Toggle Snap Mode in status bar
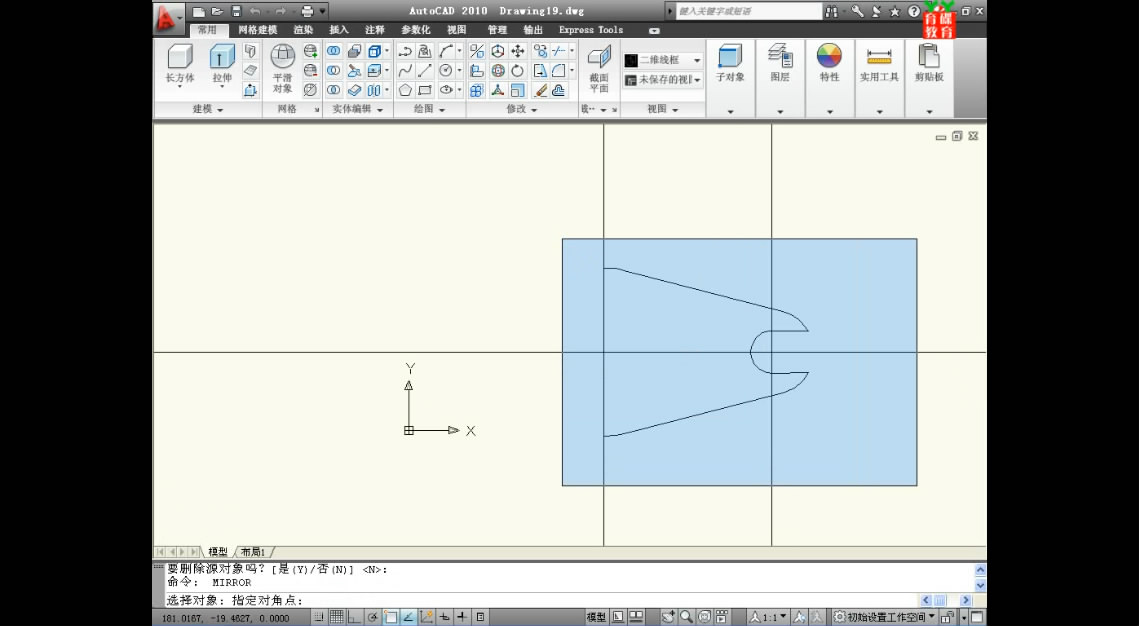Image resolution: width=1139 pixels, height=626 pixels. tap(320, 617)
